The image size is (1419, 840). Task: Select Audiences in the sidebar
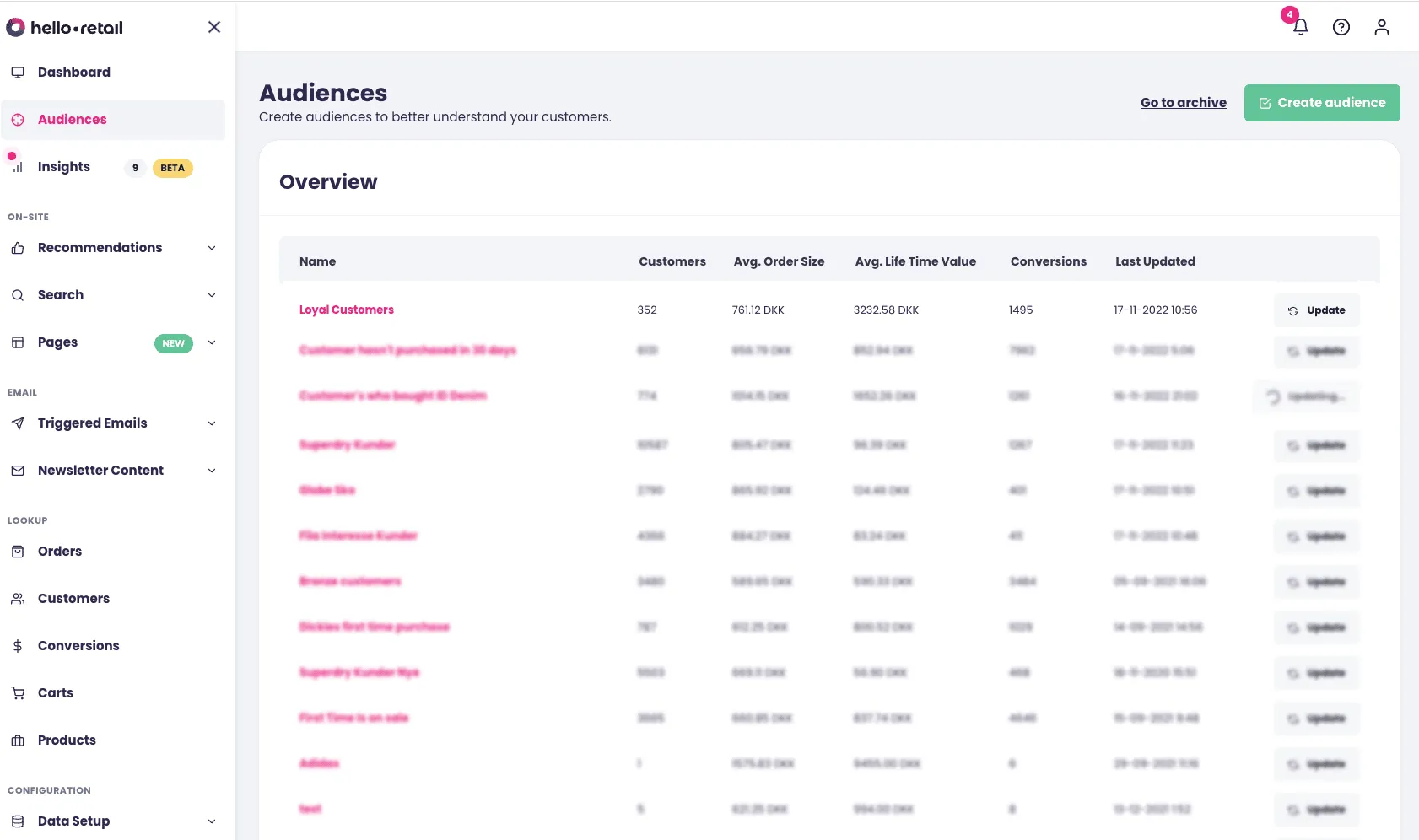(72, 119)
